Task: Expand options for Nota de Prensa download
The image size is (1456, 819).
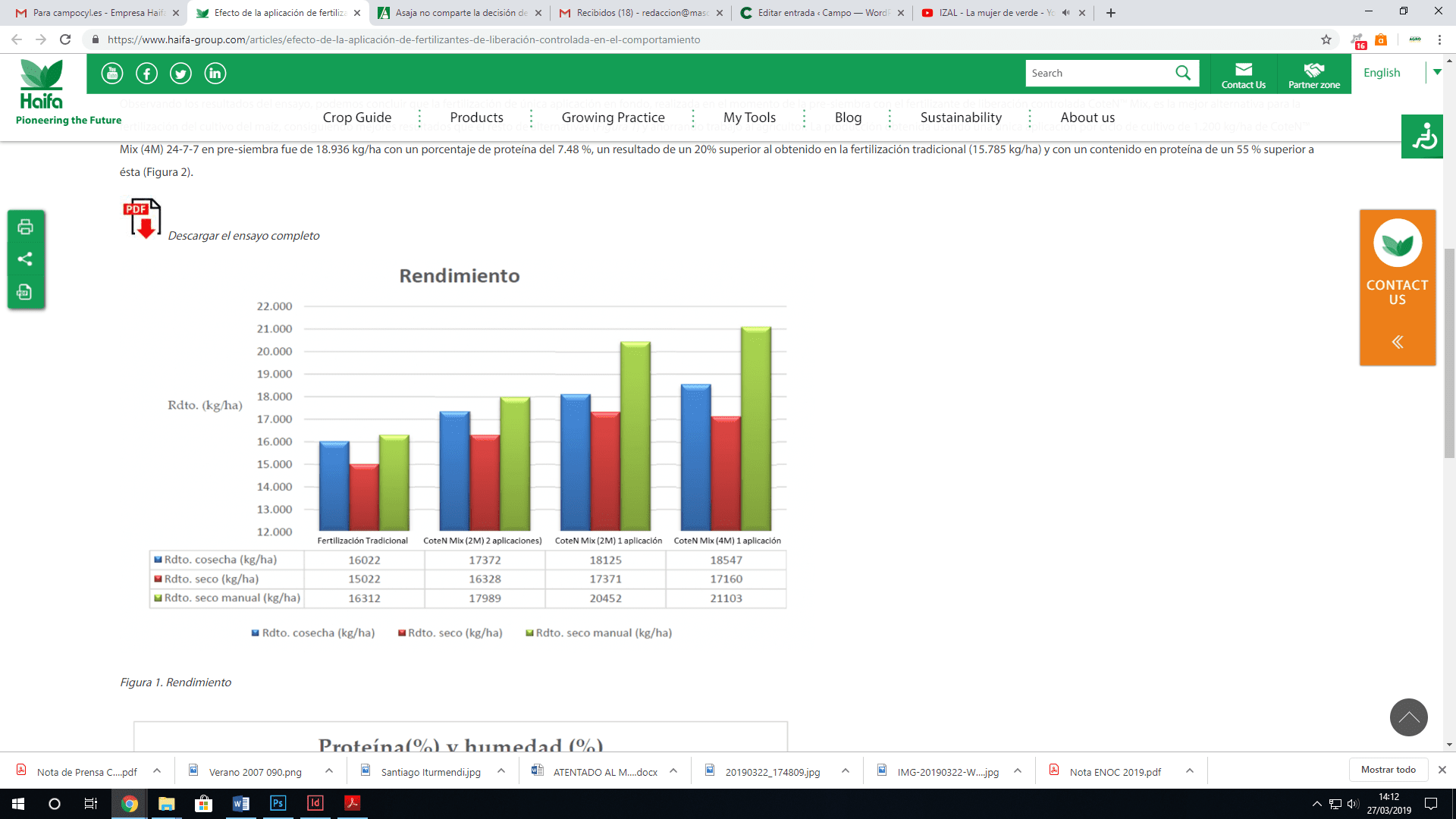Action: tap(157, 771)
